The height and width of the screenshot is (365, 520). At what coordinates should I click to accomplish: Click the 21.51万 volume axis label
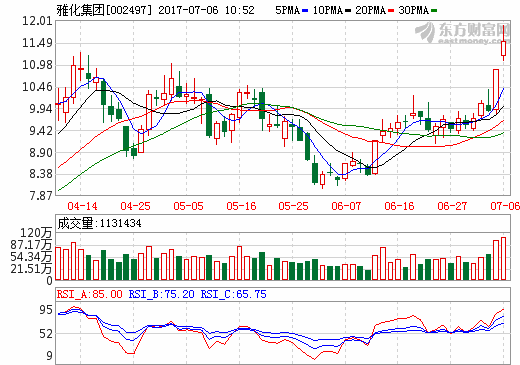pos(31,269)
